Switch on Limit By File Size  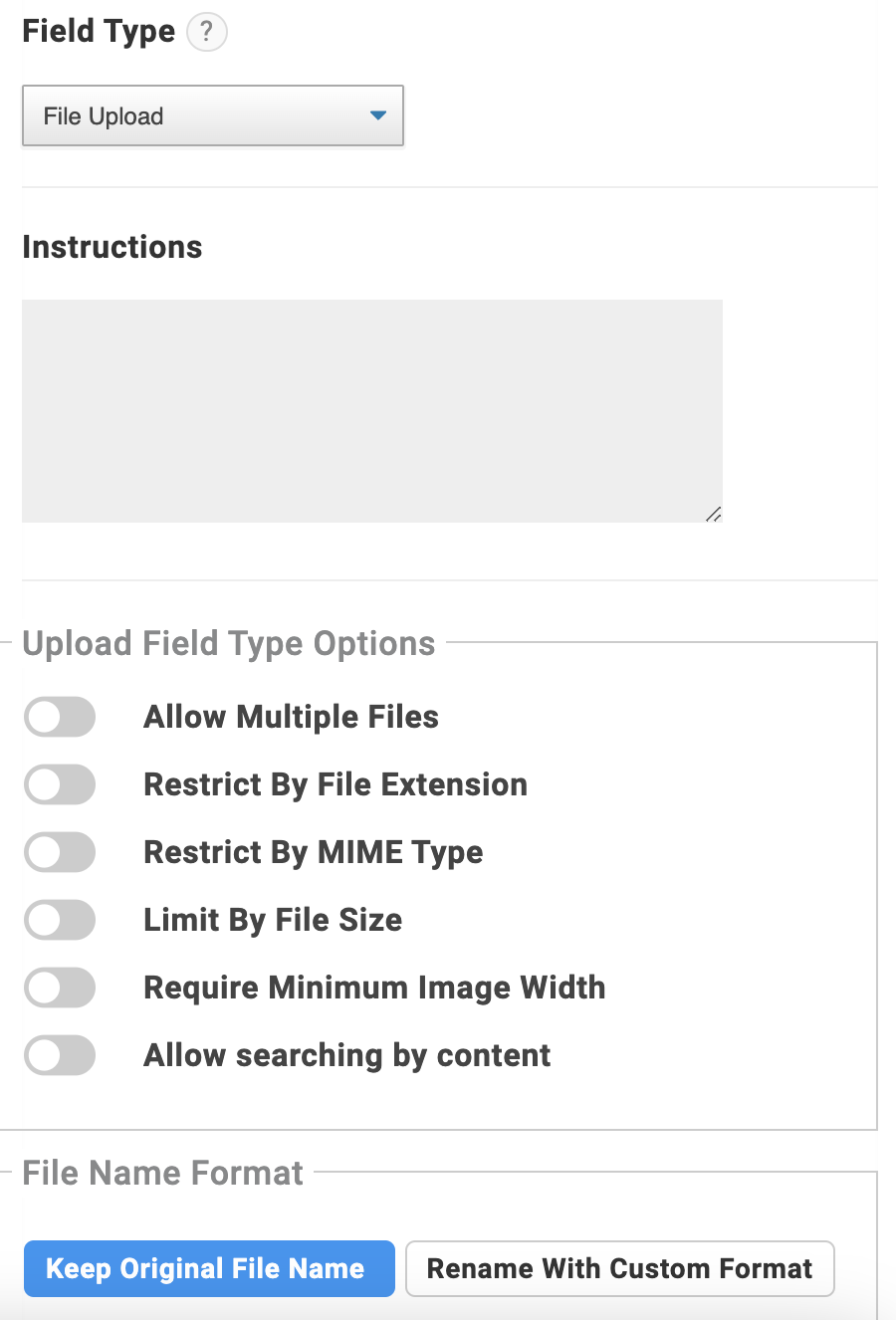point(60,920)
